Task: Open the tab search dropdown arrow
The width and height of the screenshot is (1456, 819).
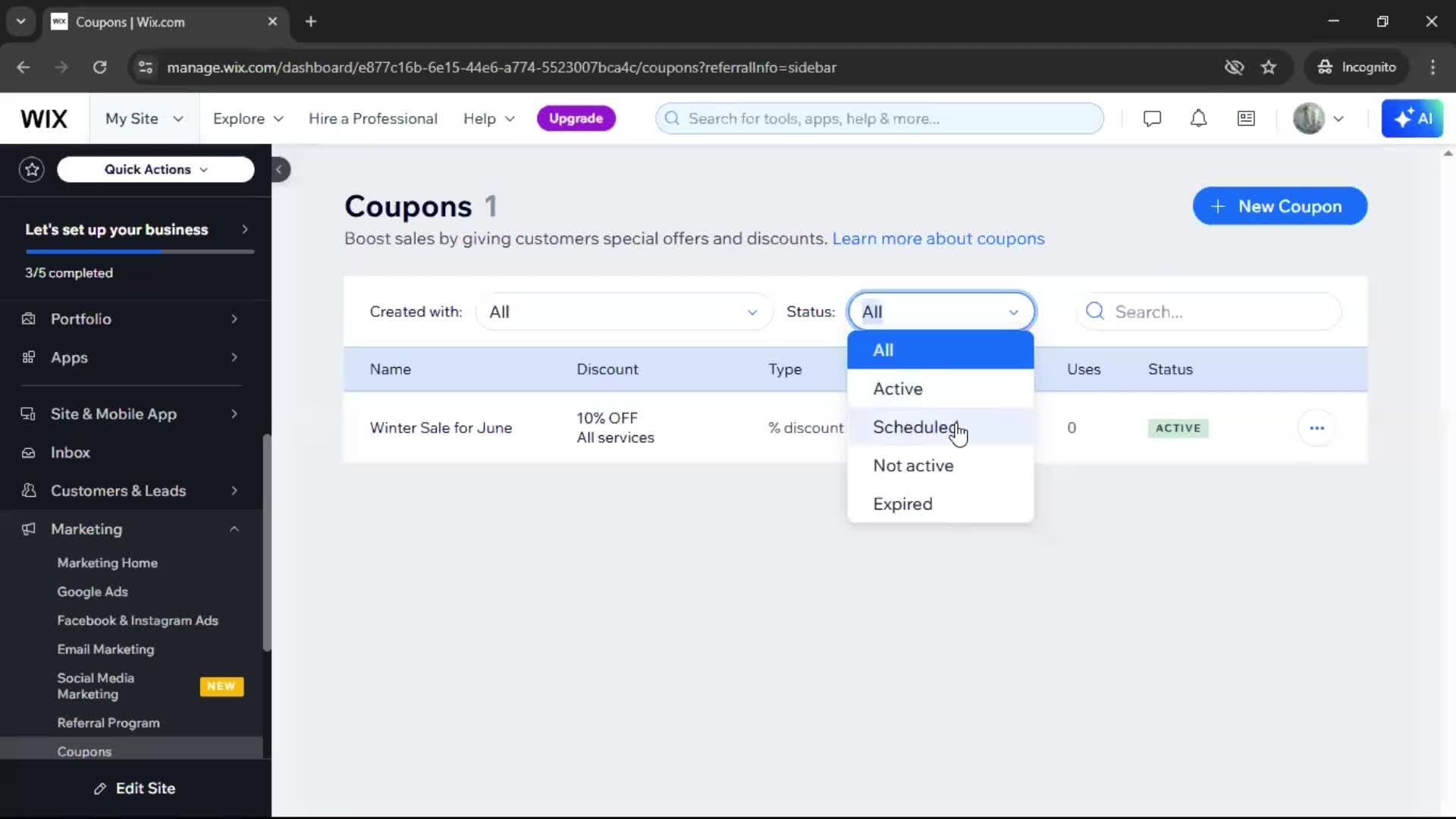Action: [x=20, y=21]
